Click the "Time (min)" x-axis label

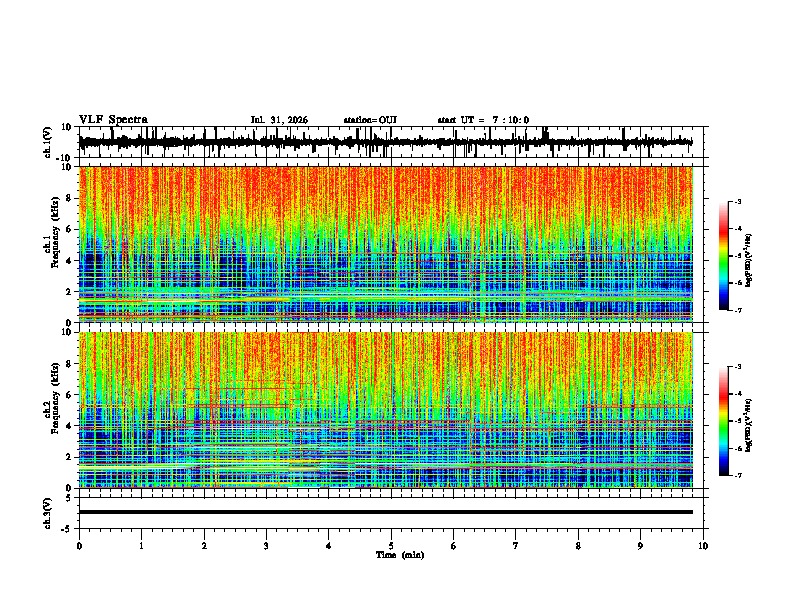(400, 555)
